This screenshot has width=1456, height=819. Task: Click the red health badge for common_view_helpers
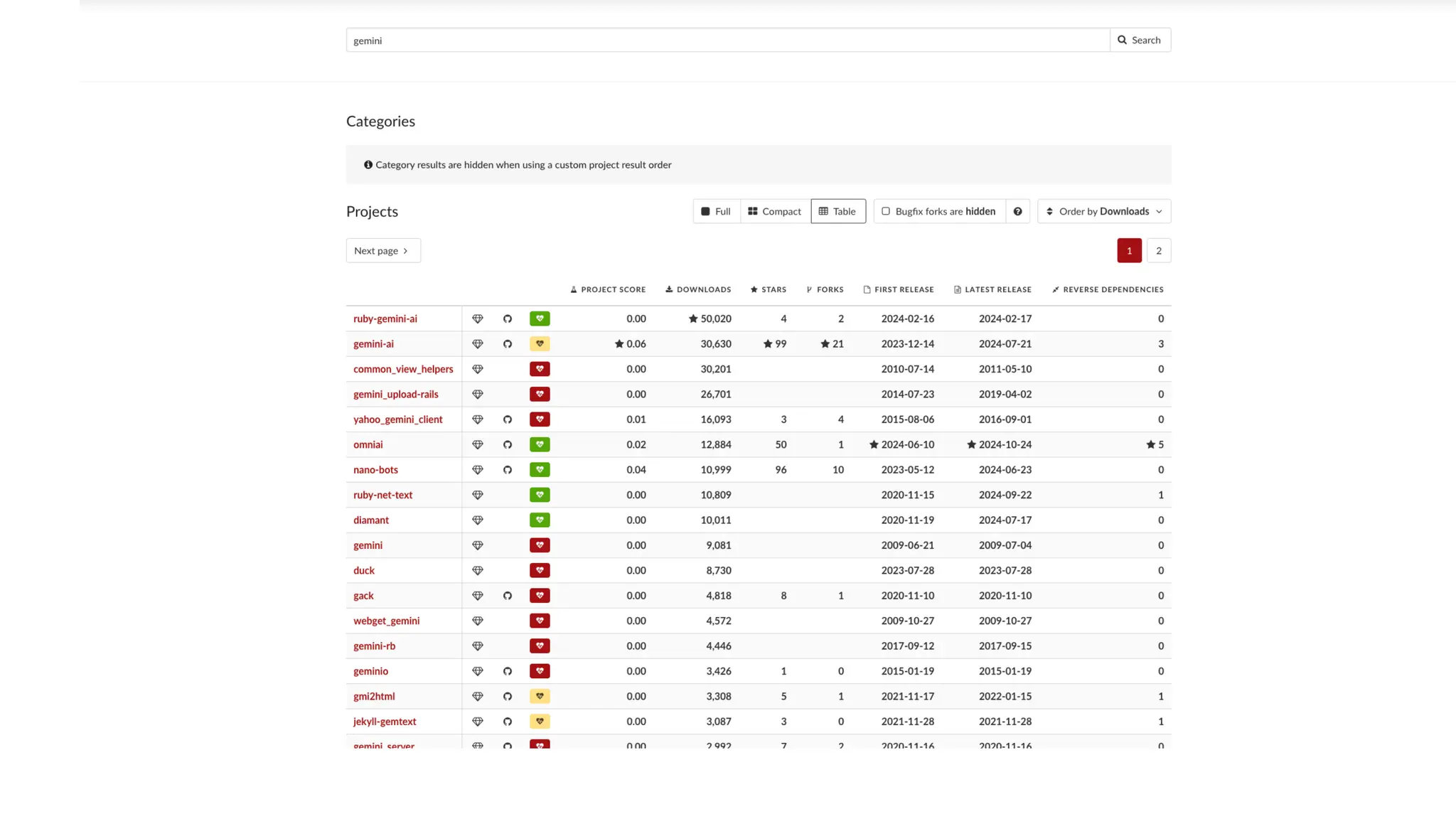click(x=540, y=369)
